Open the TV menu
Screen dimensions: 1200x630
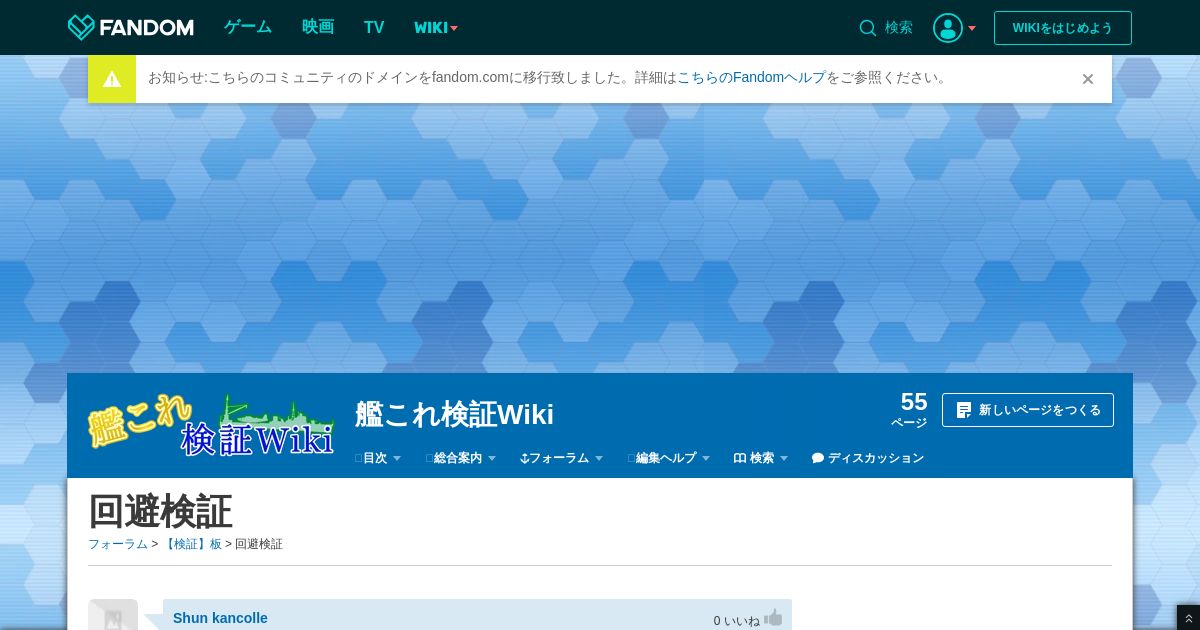(374, 27)
